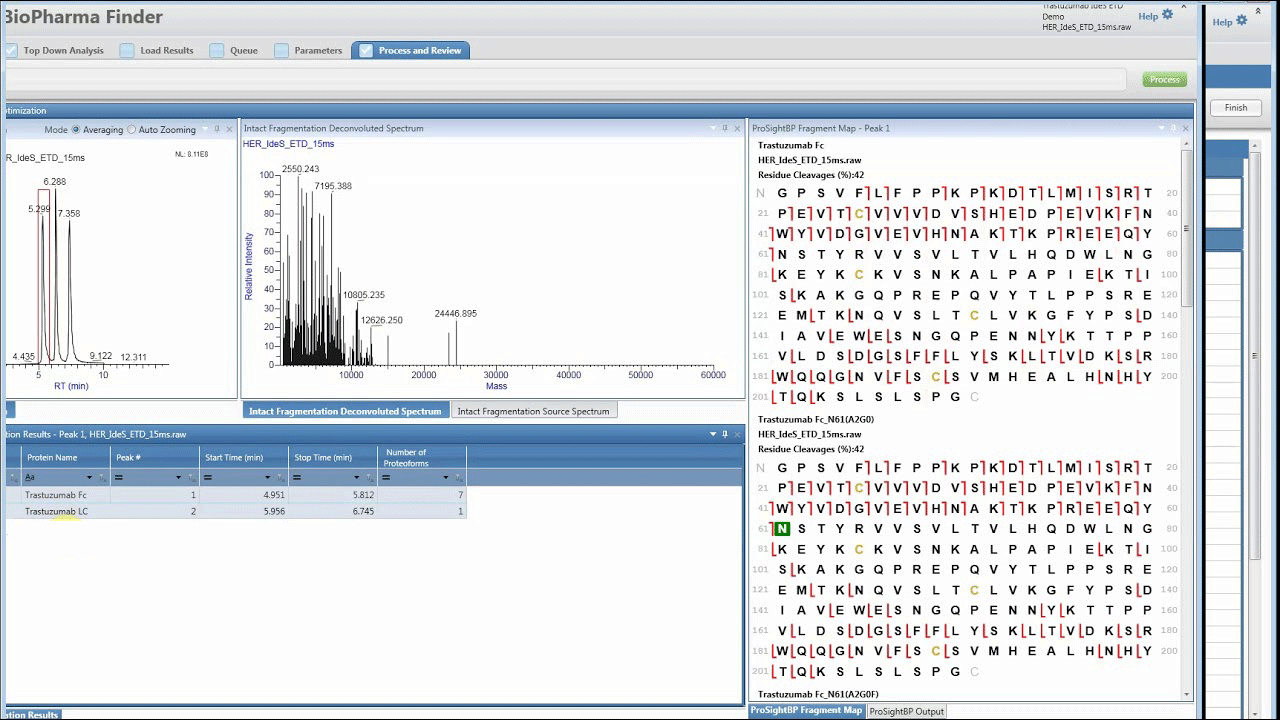Open Start Time filter operator dropdown
The height and width of the screenshot is (720, 1280).
[267, 478]
